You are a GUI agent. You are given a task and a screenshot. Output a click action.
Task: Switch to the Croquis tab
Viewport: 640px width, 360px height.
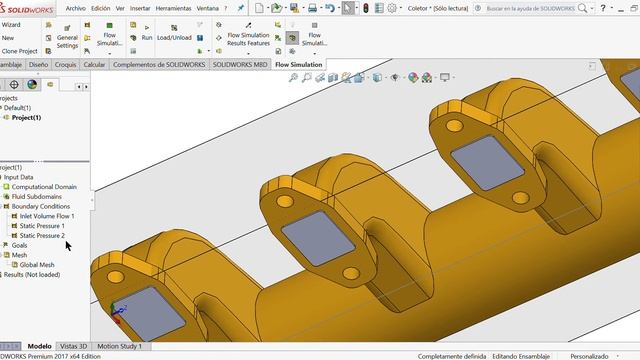point(65,64)
